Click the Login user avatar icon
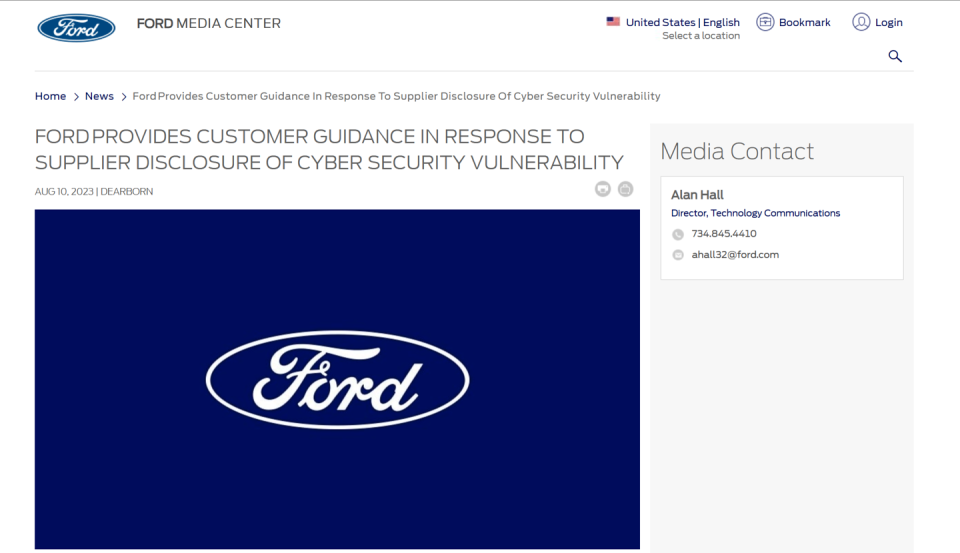The image size is (960, 553). (x=861, y=22)
